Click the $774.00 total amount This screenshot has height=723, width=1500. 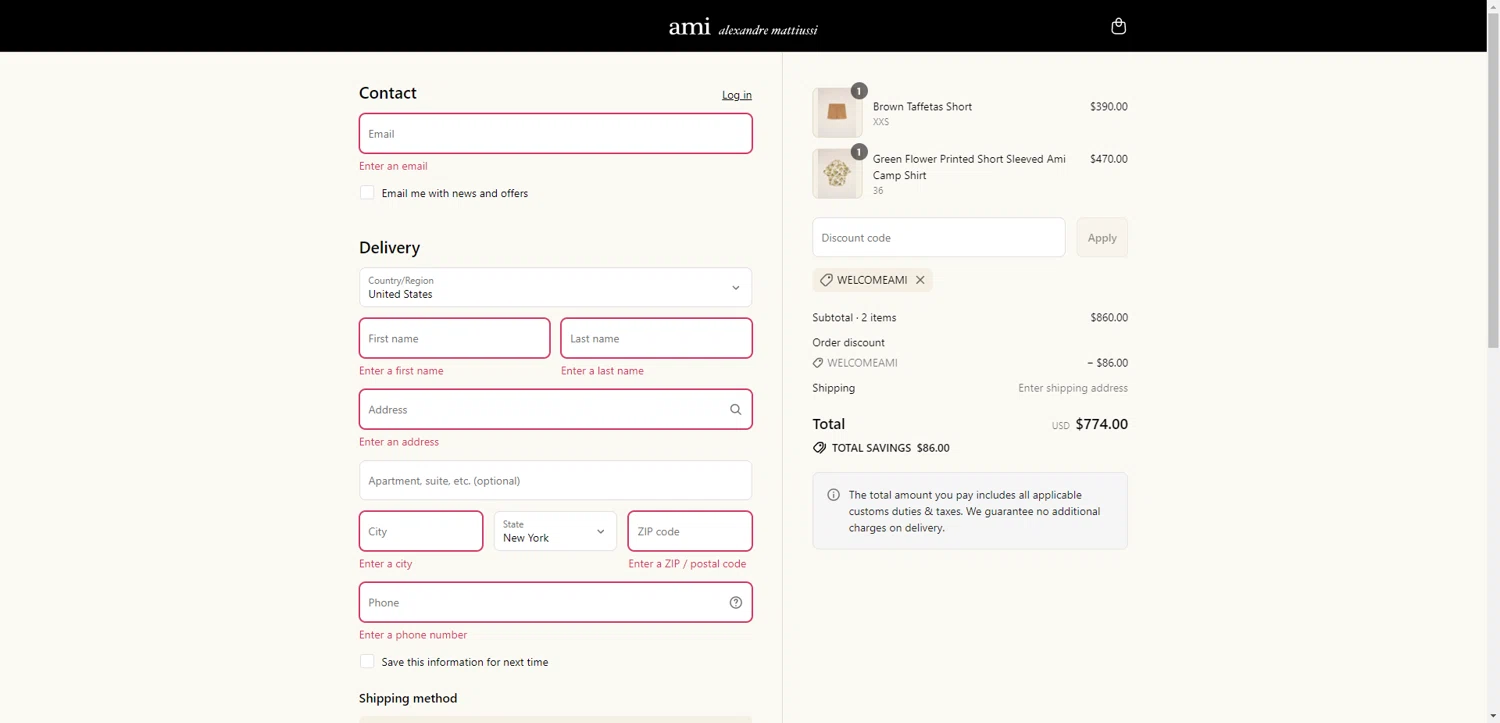(1101, 424)
